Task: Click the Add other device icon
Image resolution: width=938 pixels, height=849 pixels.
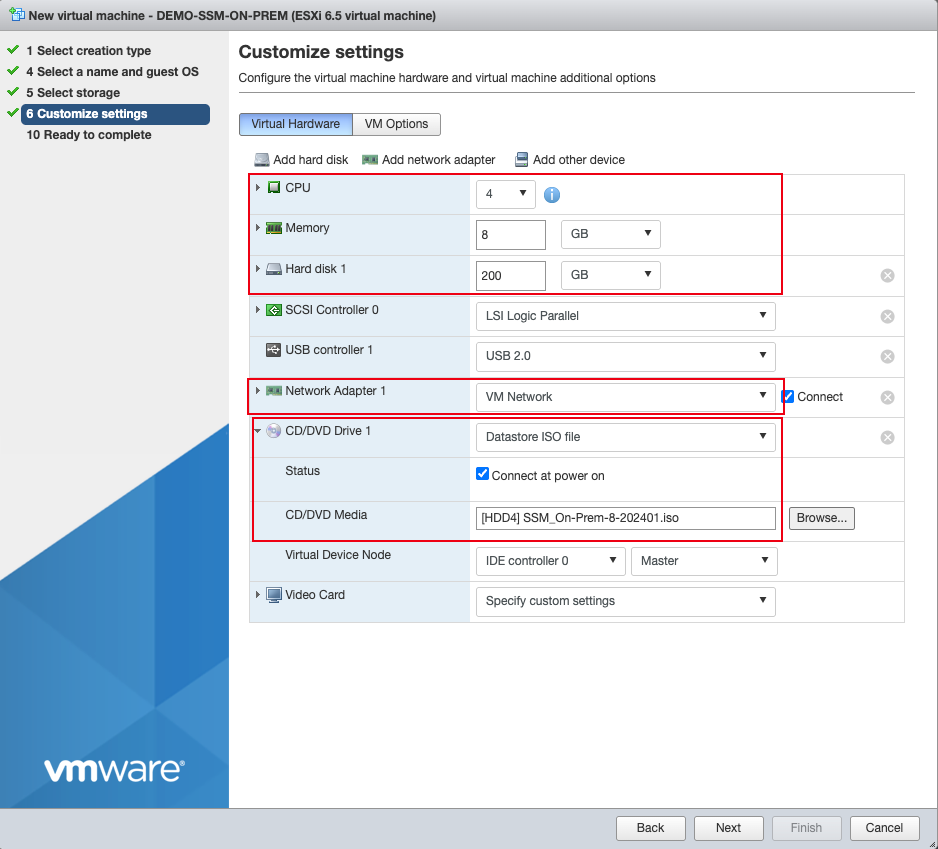Action: click(520, 159)
